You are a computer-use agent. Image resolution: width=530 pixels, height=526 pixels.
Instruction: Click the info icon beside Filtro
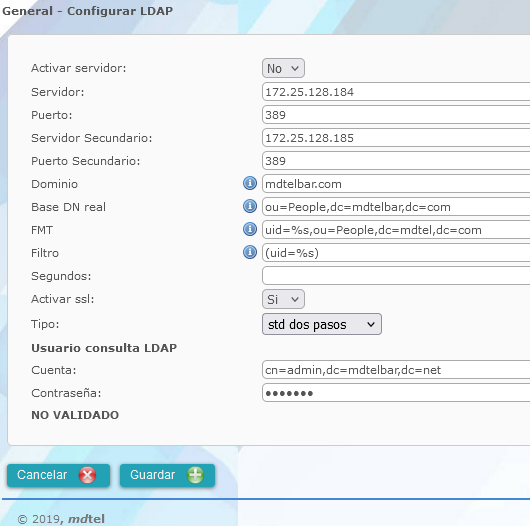[250, 253]
